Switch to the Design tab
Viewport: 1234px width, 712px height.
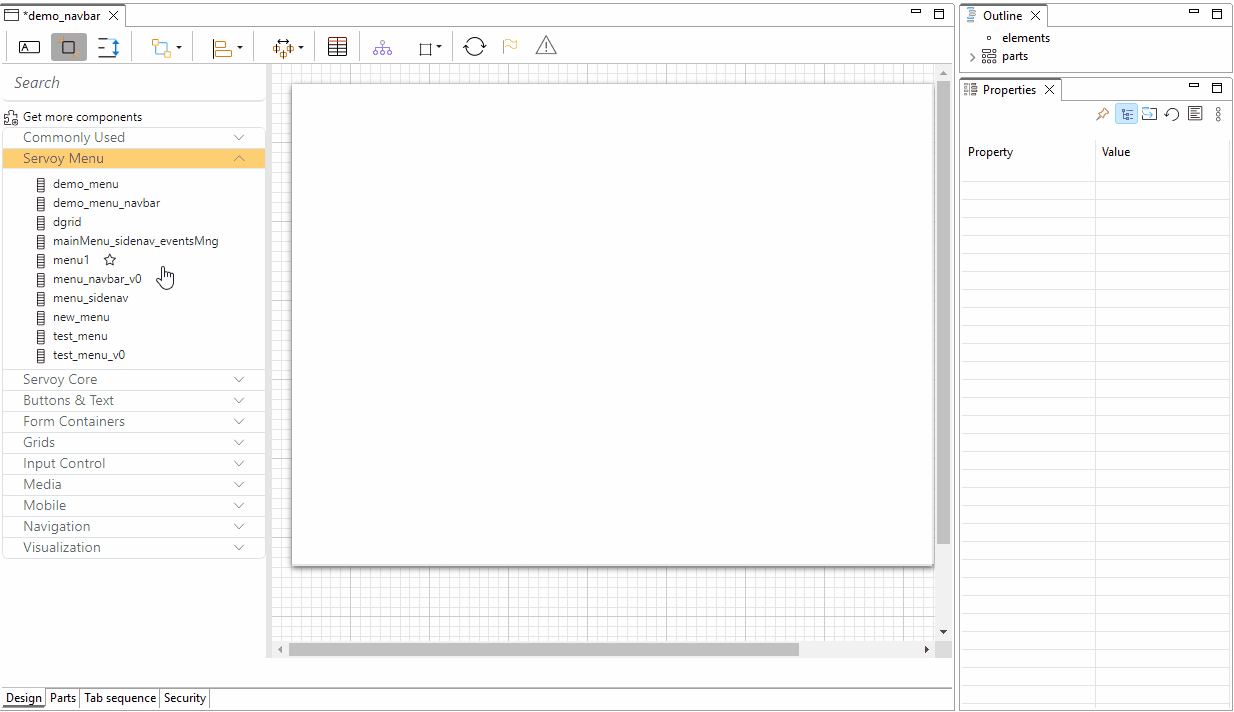(x=24, y=698)
